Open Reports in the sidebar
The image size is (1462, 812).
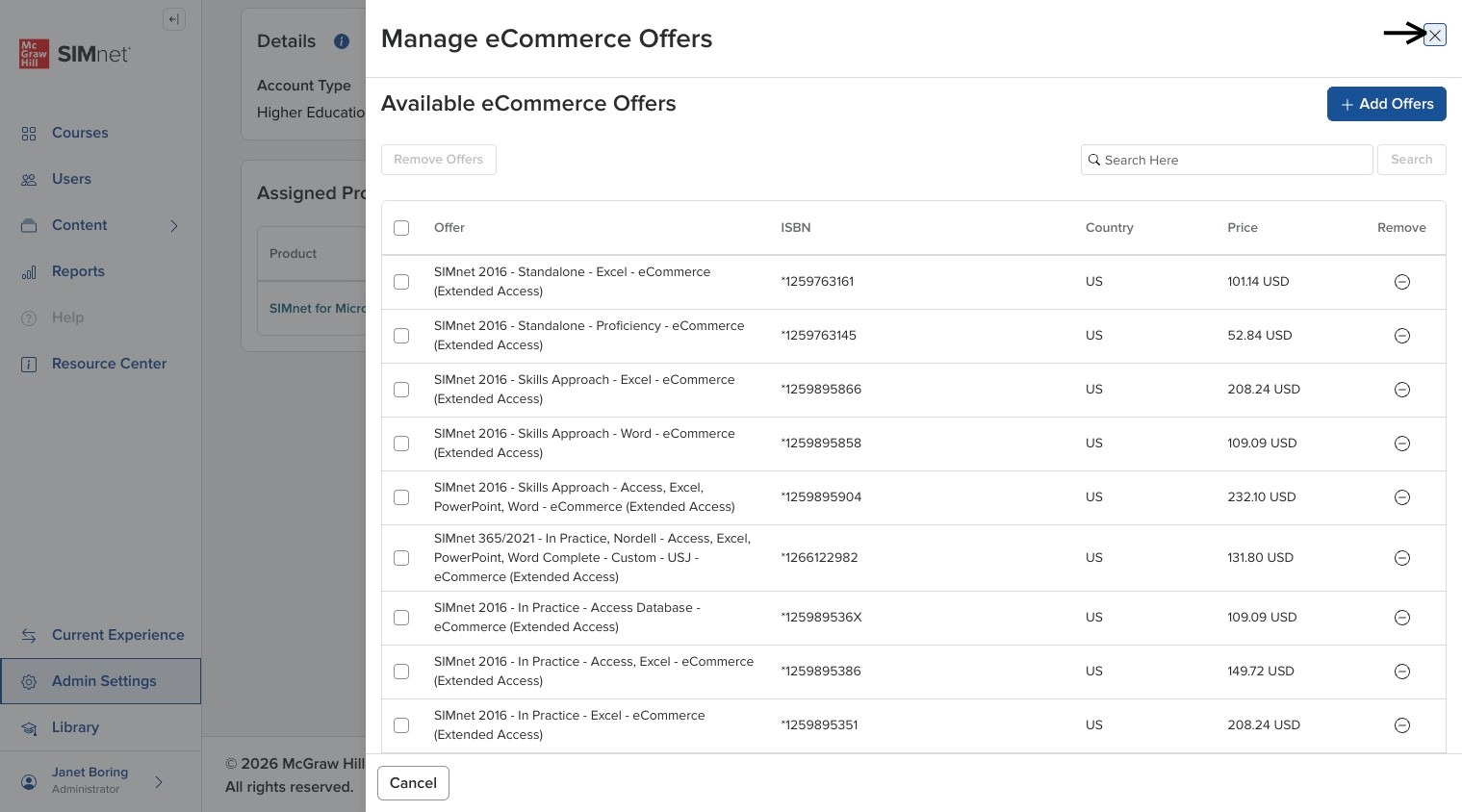coord(78,271)
